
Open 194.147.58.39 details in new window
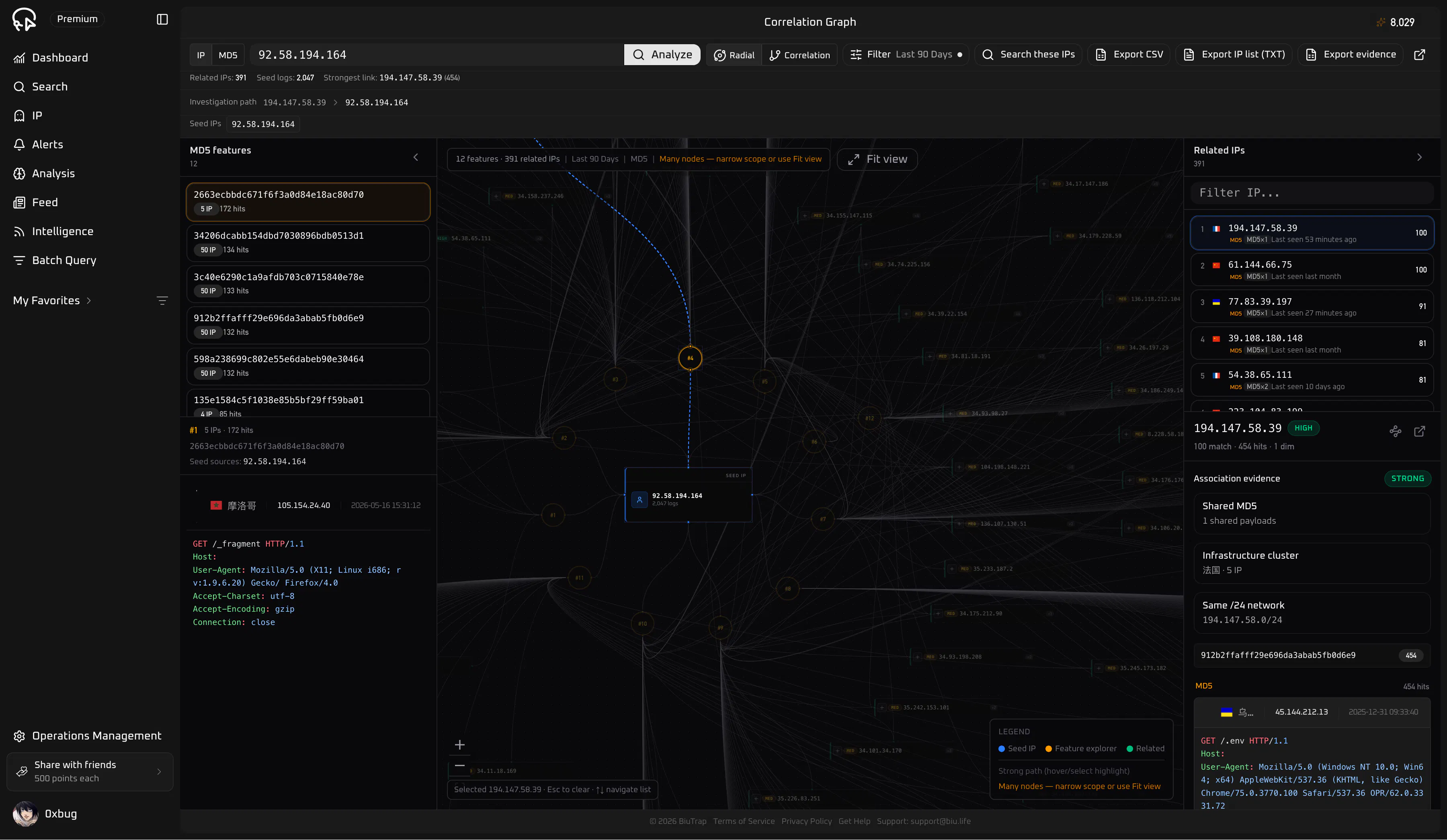click(x=1419, y=431)
